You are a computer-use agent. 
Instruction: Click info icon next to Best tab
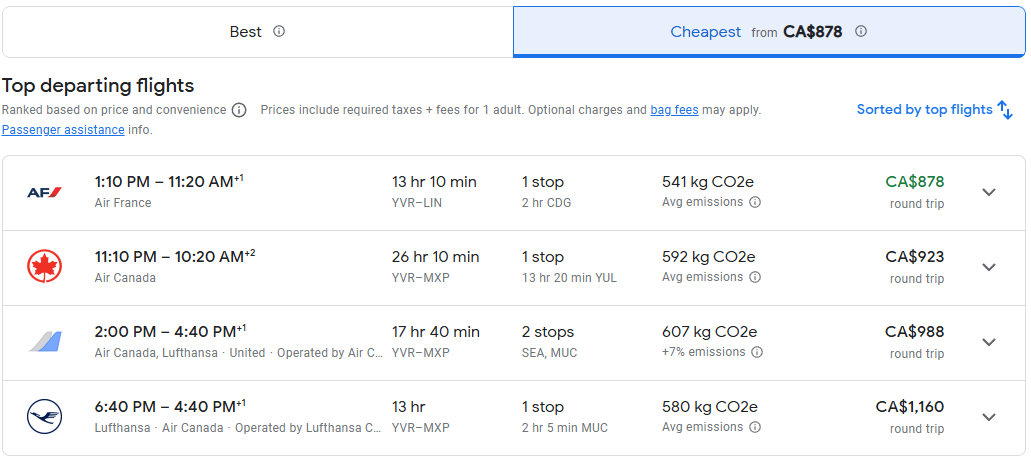click(279, 31)
